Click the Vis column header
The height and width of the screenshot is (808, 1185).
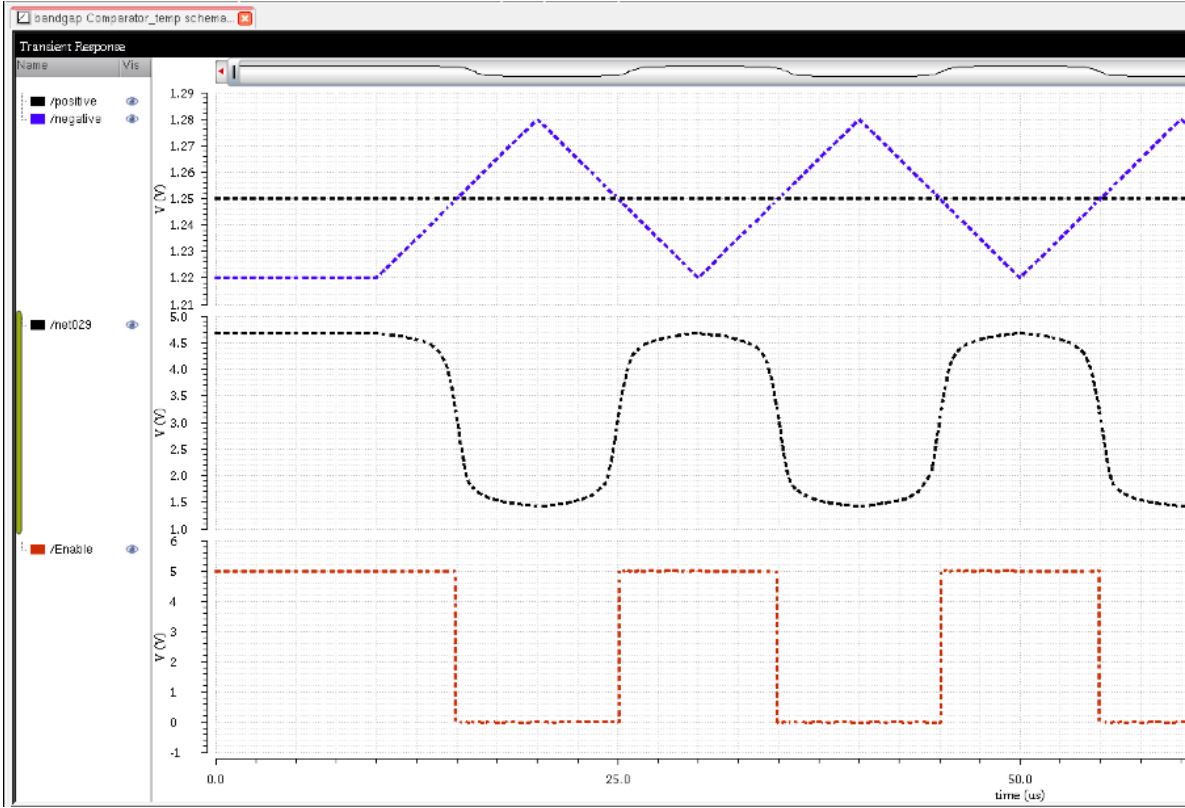129,66
